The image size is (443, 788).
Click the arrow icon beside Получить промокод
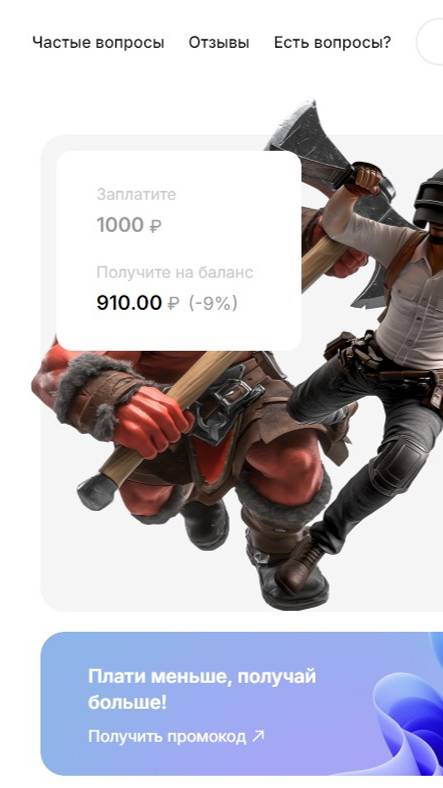click(258, 736)
